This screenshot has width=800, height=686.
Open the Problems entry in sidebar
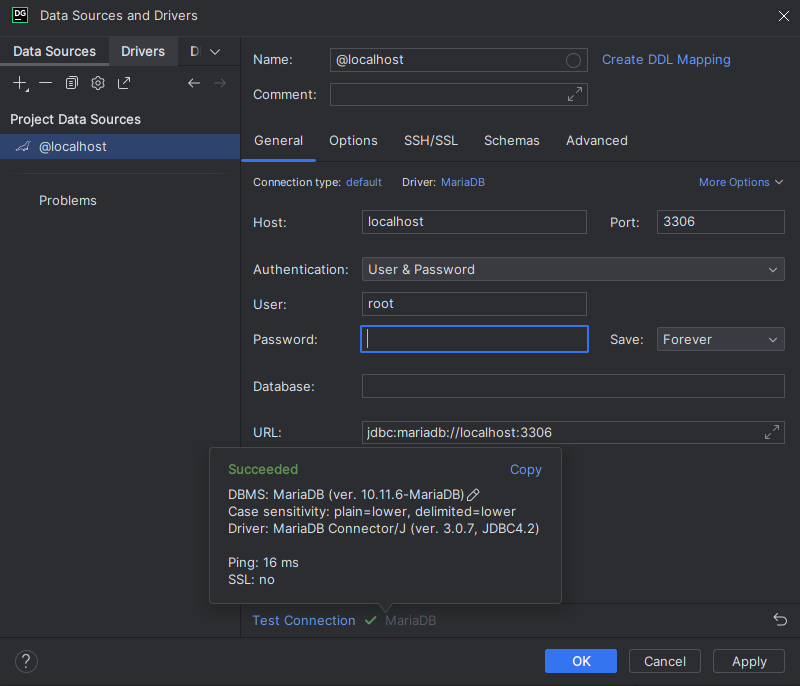68,200
